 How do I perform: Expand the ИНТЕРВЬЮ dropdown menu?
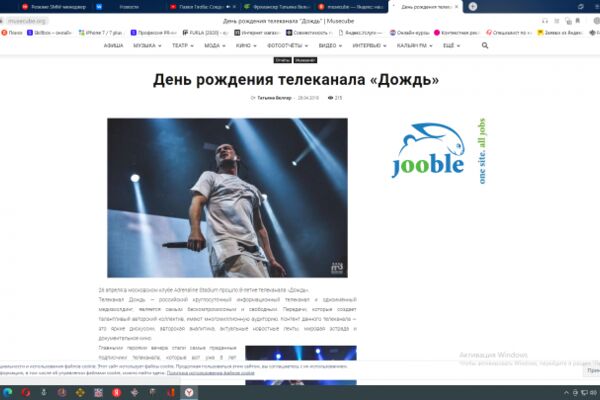tap(369, 46)
